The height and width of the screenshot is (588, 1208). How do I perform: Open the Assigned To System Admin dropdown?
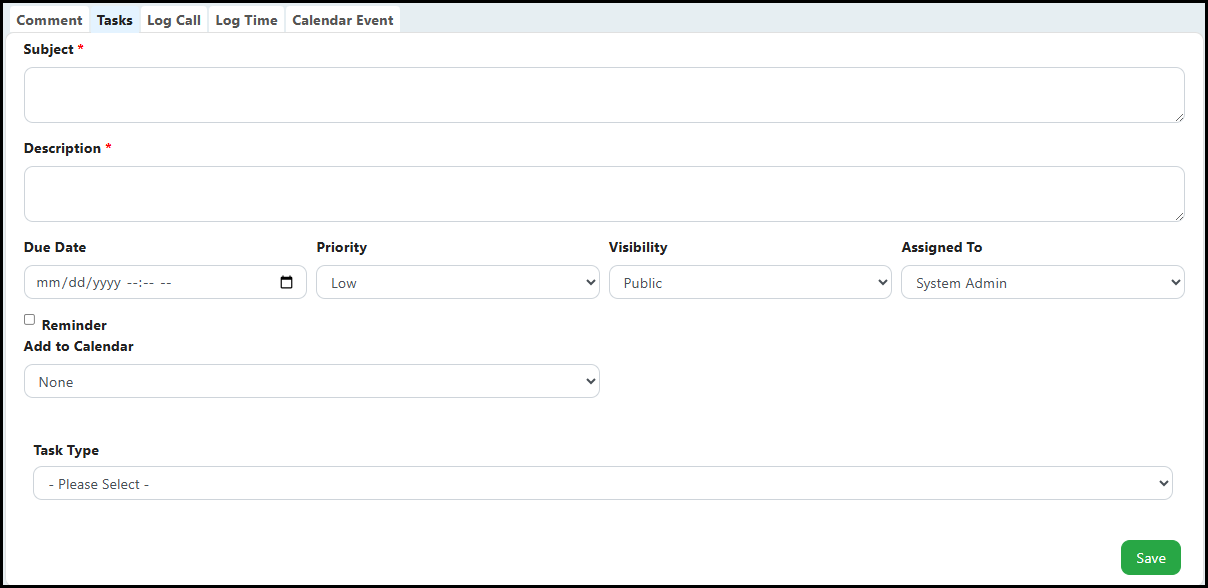pos(1043,282)
